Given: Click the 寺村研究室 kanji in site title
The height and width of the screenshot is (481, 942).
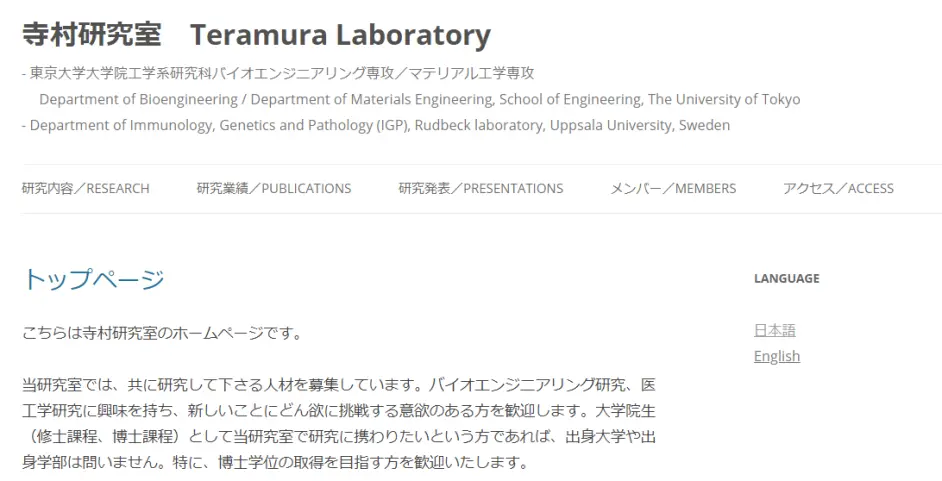Looking at the screenshot, I should pyautogui.click(x=91, y=35).
